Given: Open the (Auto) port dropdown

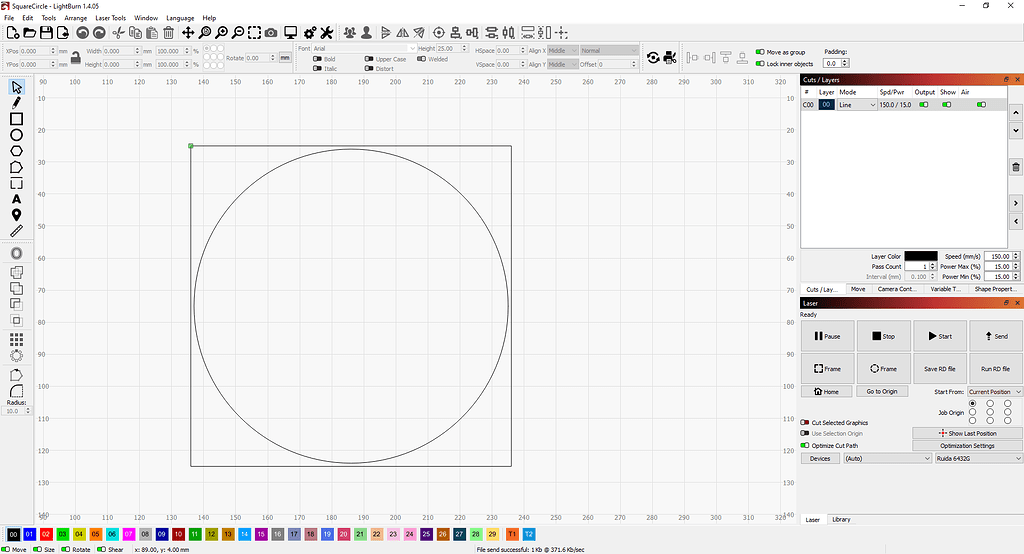Looking at the screenshot, I should point(888,459).
